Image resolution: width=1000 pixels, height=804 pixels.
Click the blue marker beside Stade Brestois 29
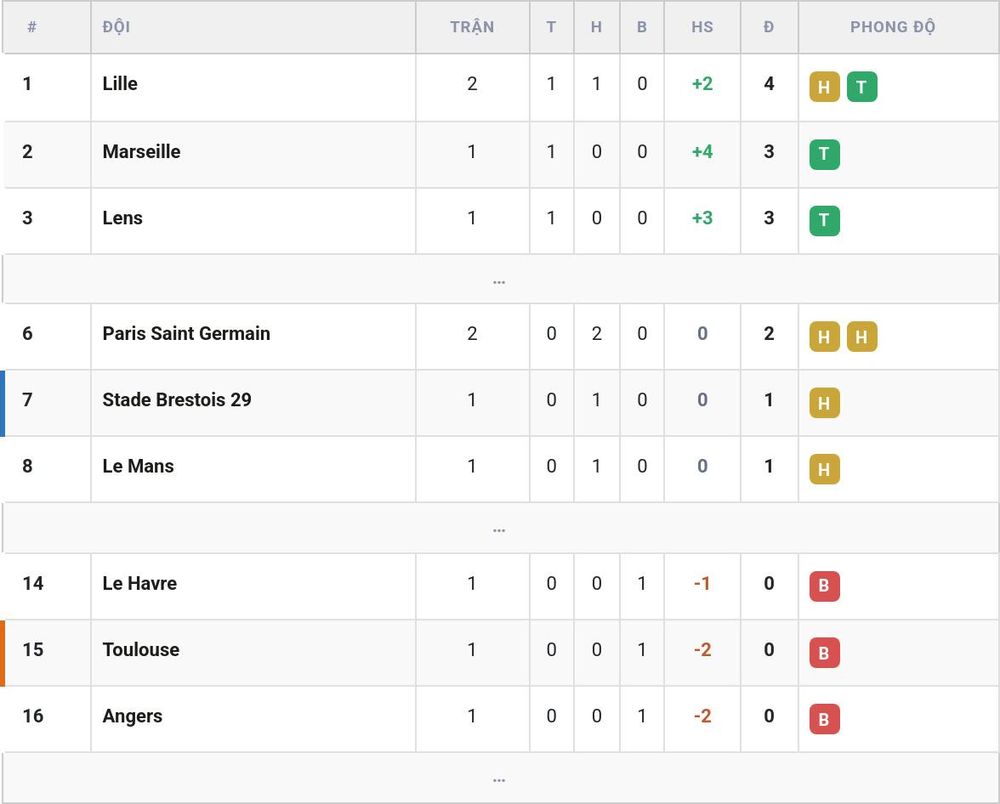tap(3, 403)
